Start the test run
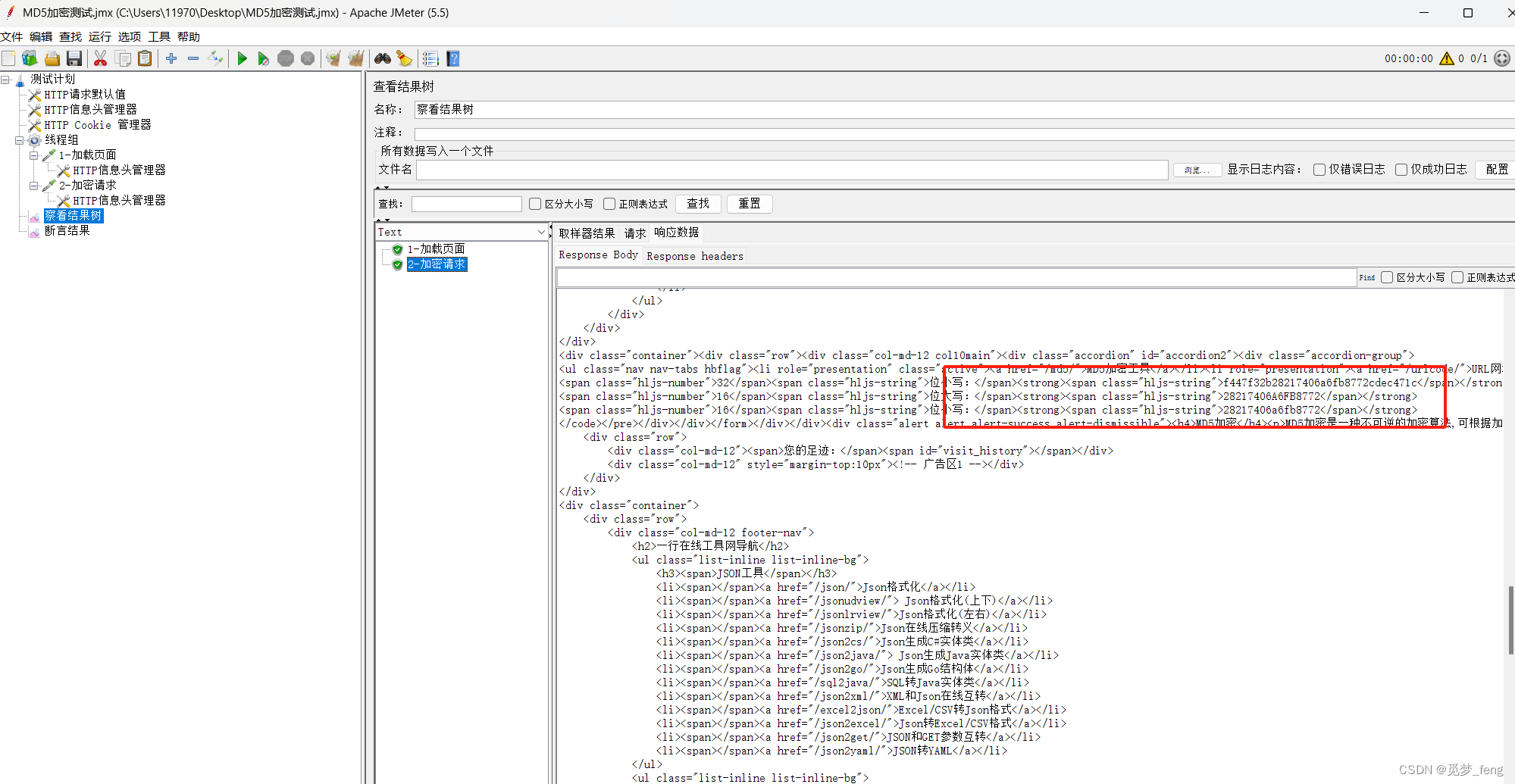This screenshot has height=784, width=1515. (x=242, y=58)
